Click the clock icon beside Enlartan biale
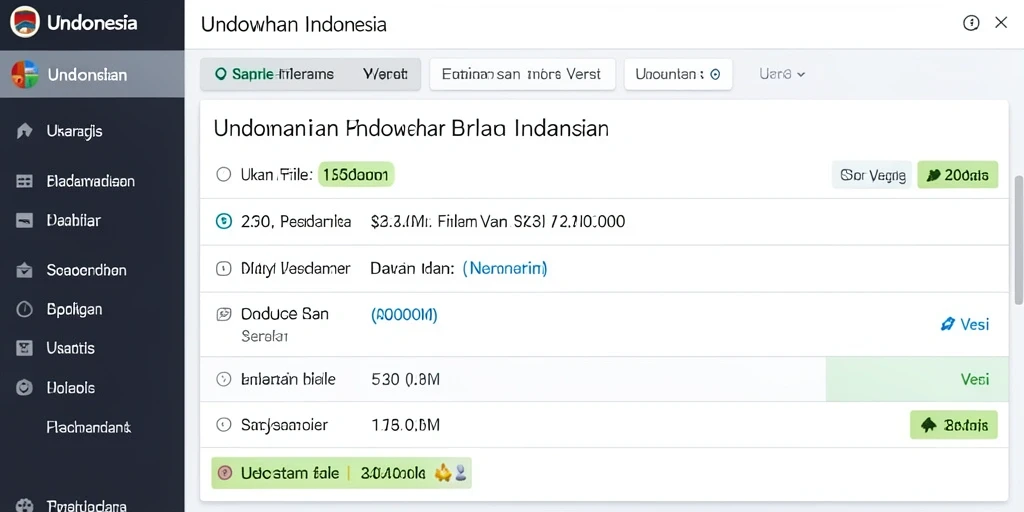Screen dimensions: 1024x512 tap(223, 379)
